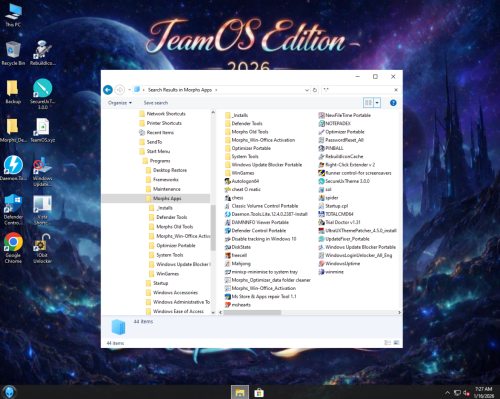
Task: Open Explorer Help with the question mark
Action: (393, 103)
